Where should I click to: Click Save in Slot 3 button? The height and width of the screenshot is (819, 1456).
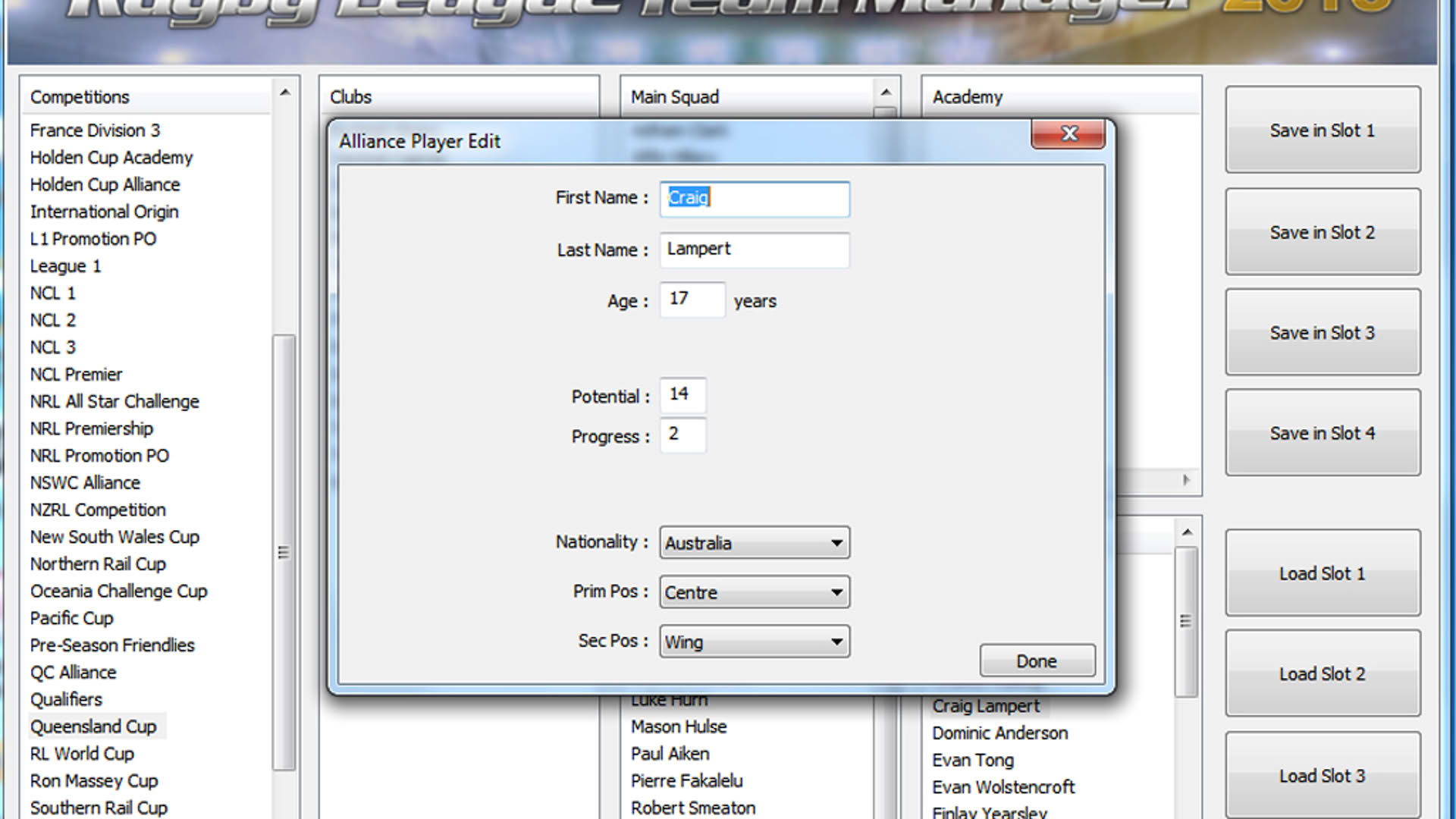coord(1323,332)
